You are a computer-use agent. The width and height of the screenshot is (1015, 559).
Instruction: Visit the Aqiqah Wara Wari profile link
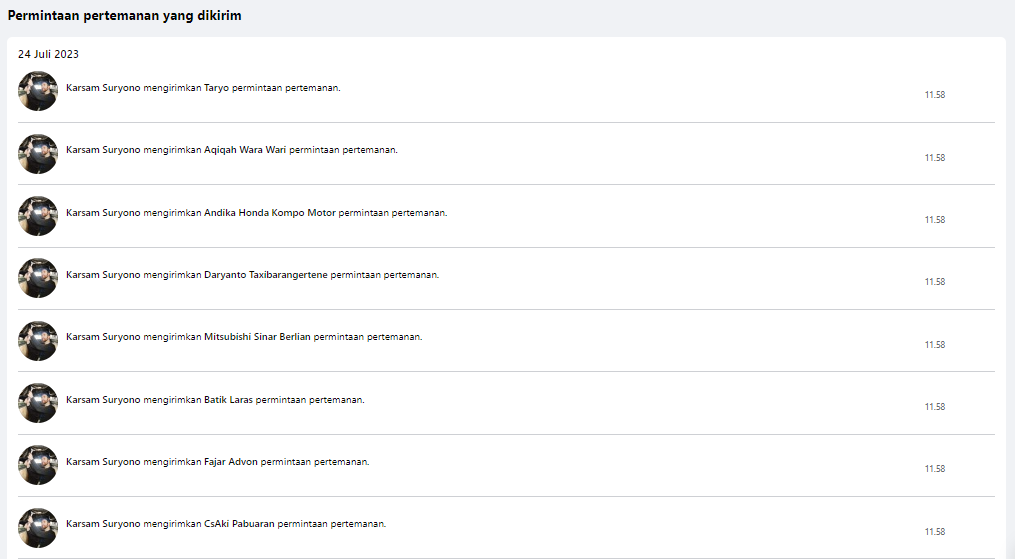click(x=245, y=150)
